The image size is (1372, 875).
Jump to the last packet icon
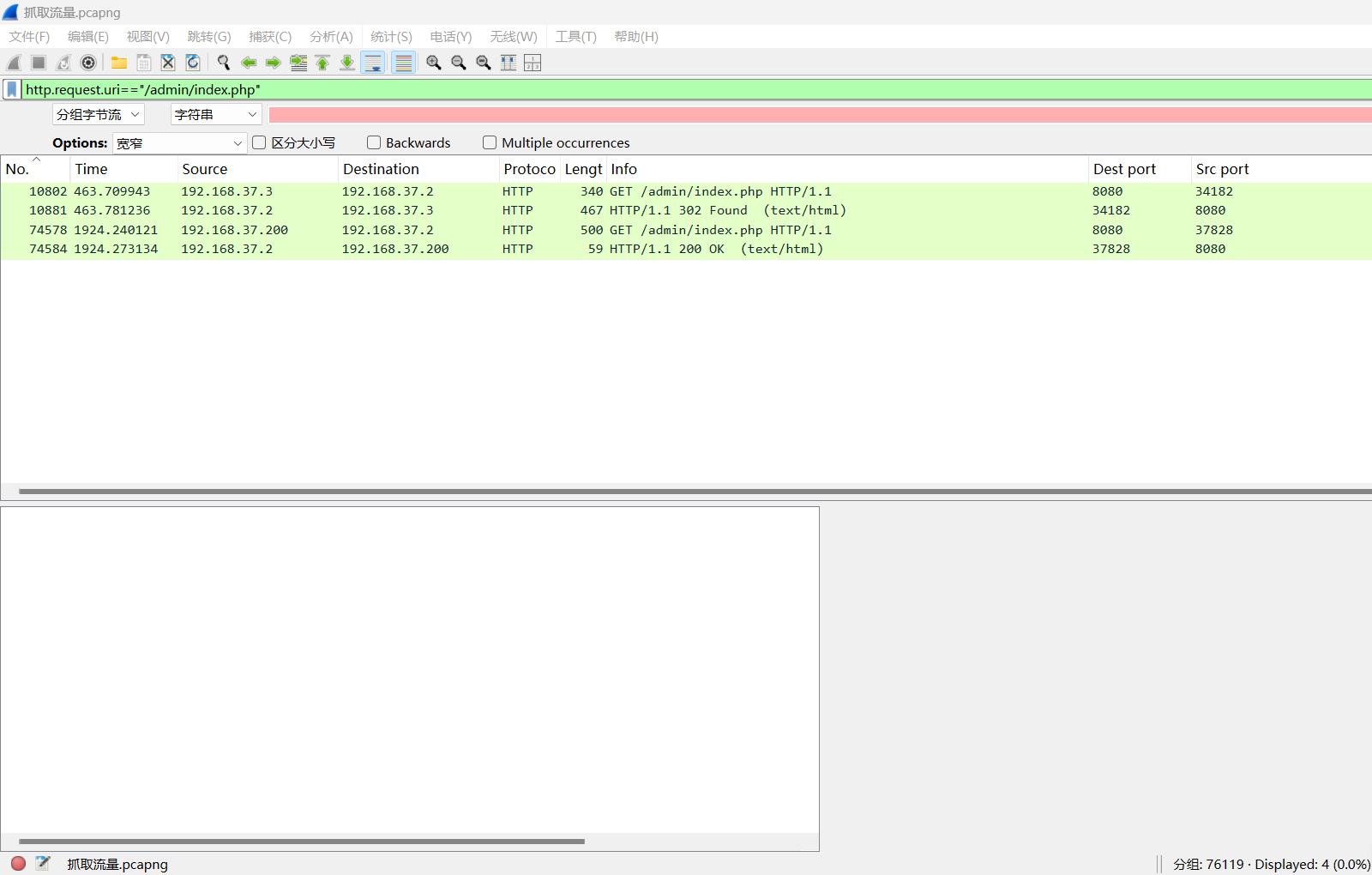[x=347, y=63]
